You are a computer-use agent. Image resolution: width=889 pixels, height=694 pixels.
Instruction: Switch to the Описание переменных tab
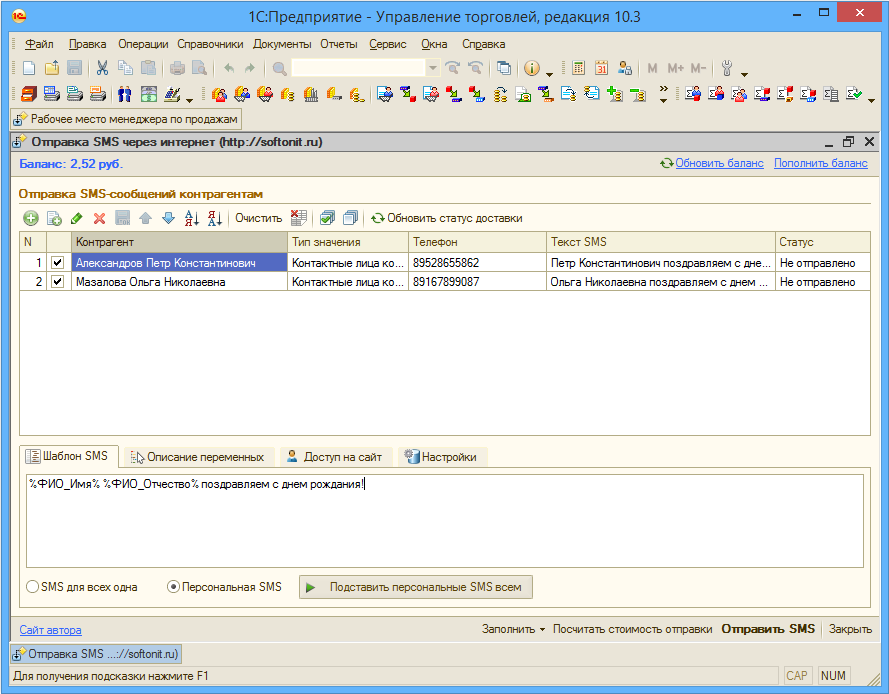click(x=199, y=456)
